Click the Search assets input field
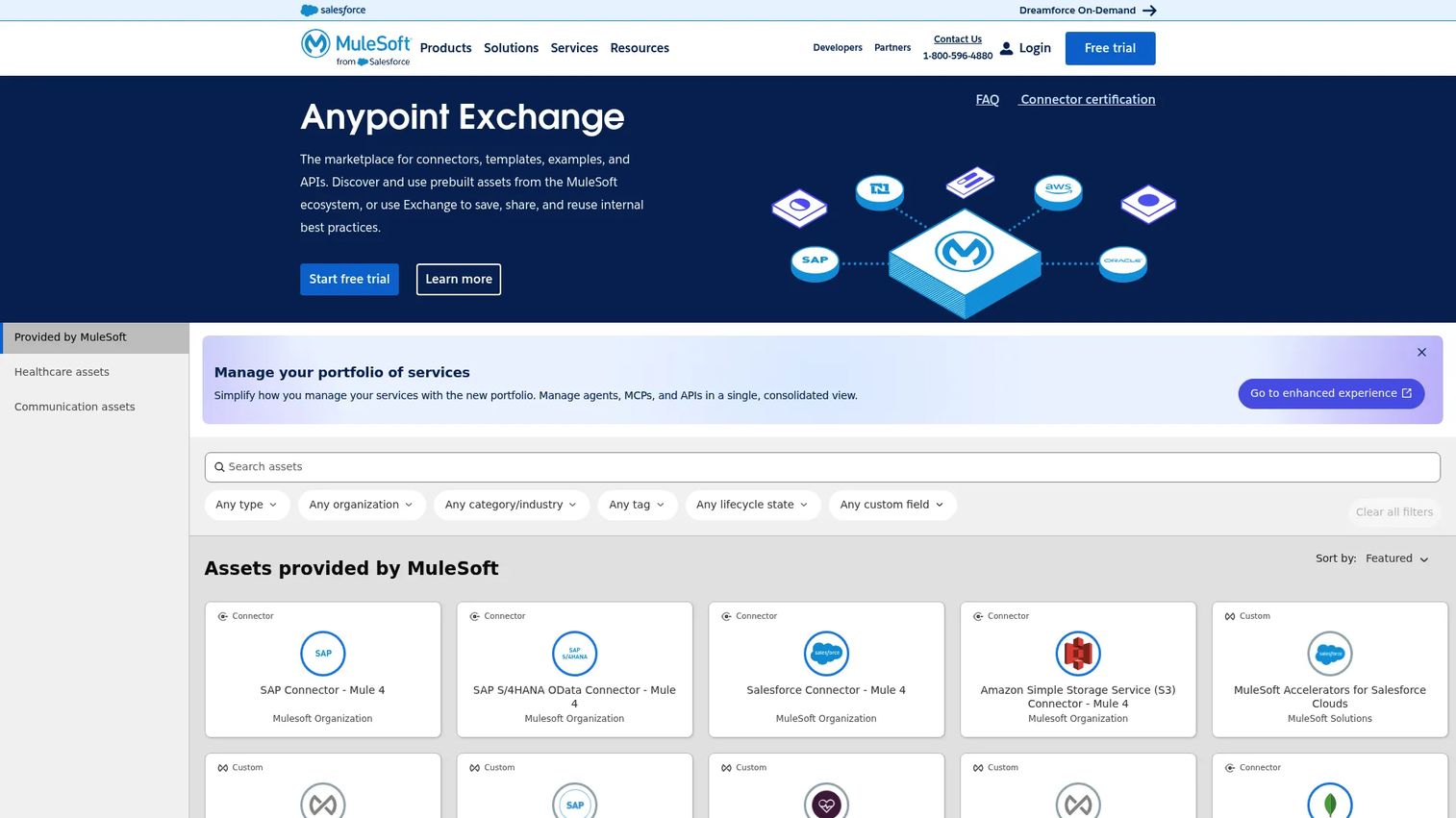 822,467
